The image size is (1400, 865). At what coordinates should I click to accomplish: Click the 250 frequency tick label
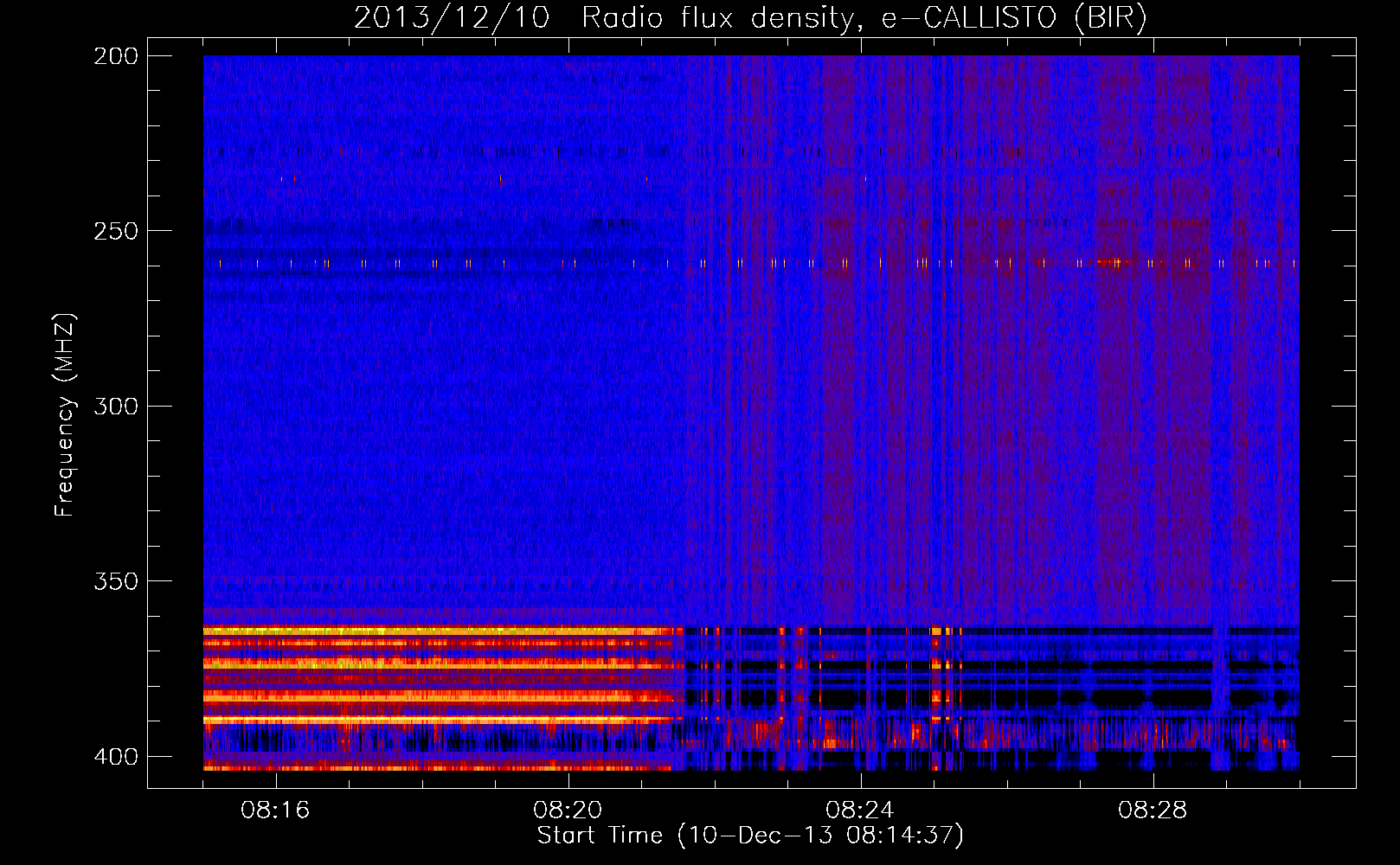pyautogui.click(x=115, y=231)
